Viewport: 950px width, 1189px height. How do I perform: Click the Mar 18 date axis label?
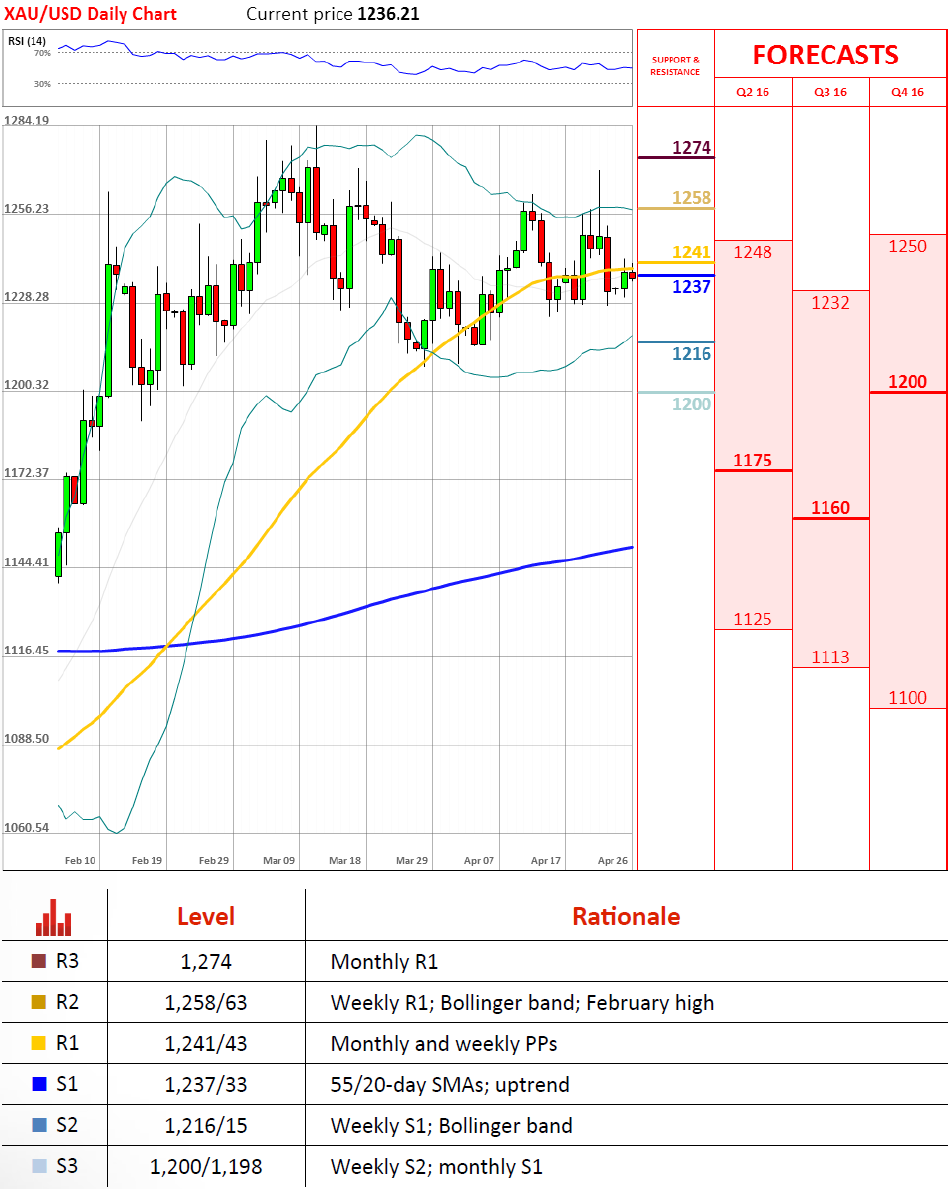[345, 861]
